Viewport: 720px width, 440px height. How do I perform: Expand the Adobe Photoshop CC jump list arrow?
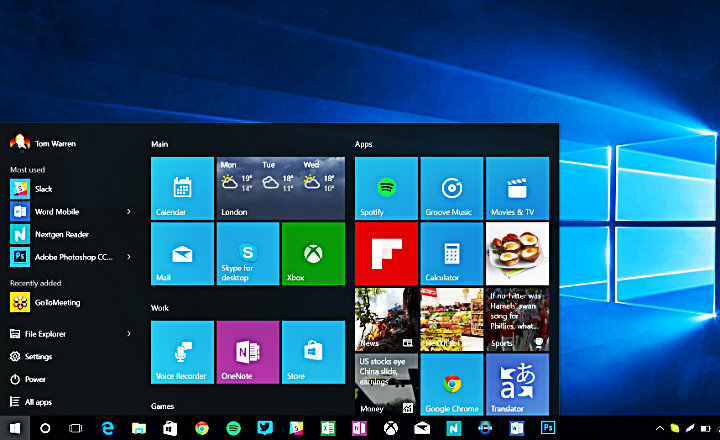coord(129,257)
